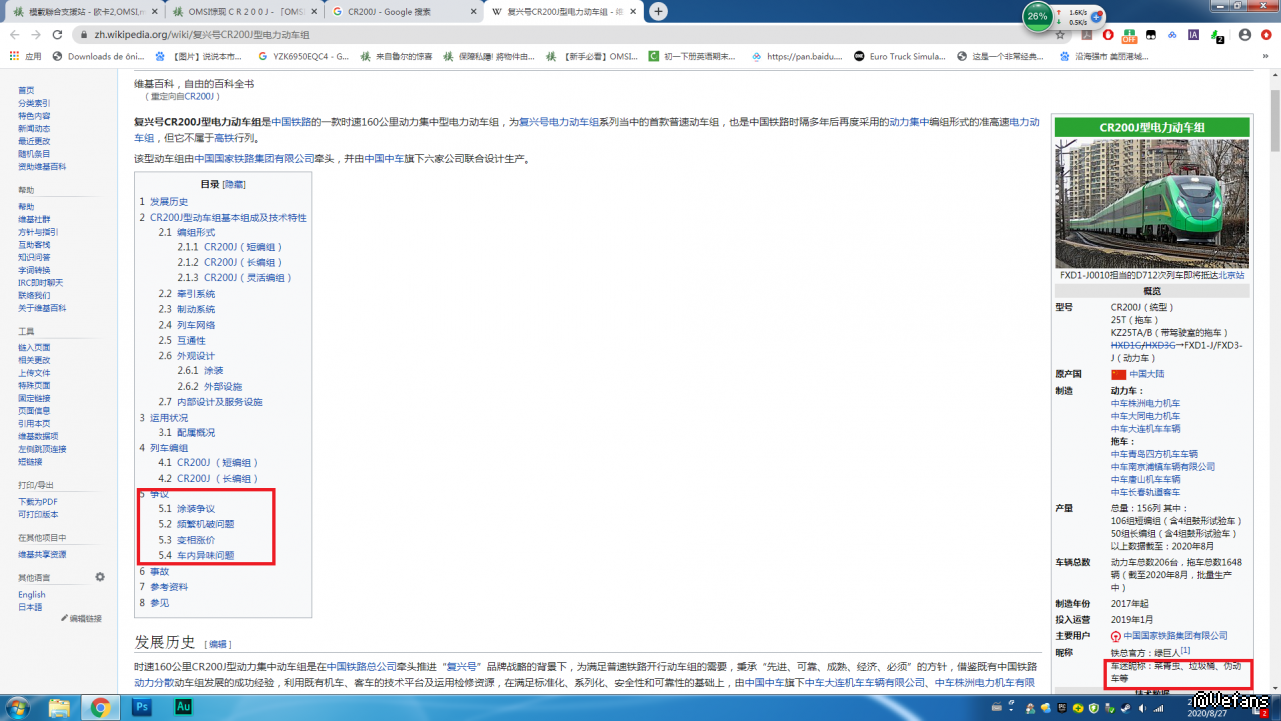Open the Euro Truck Simula... bookmark
The height and width of the screenshot is (721, 1281).
898,57
